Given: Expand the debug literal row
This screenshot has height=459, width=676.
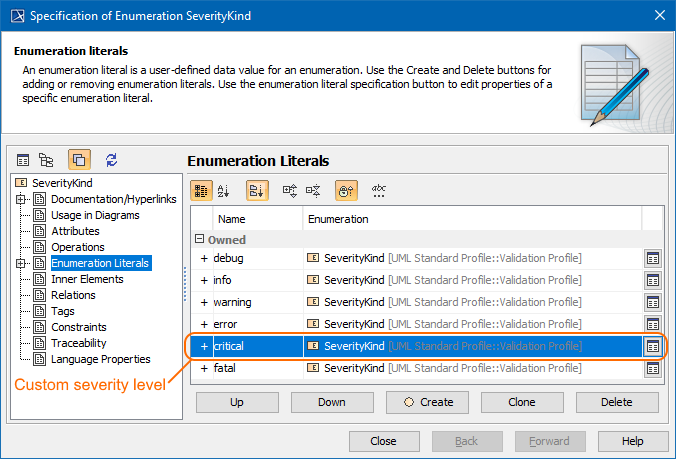Looking at the screenshot, I should pyautogui.click(x=204, y=258).
